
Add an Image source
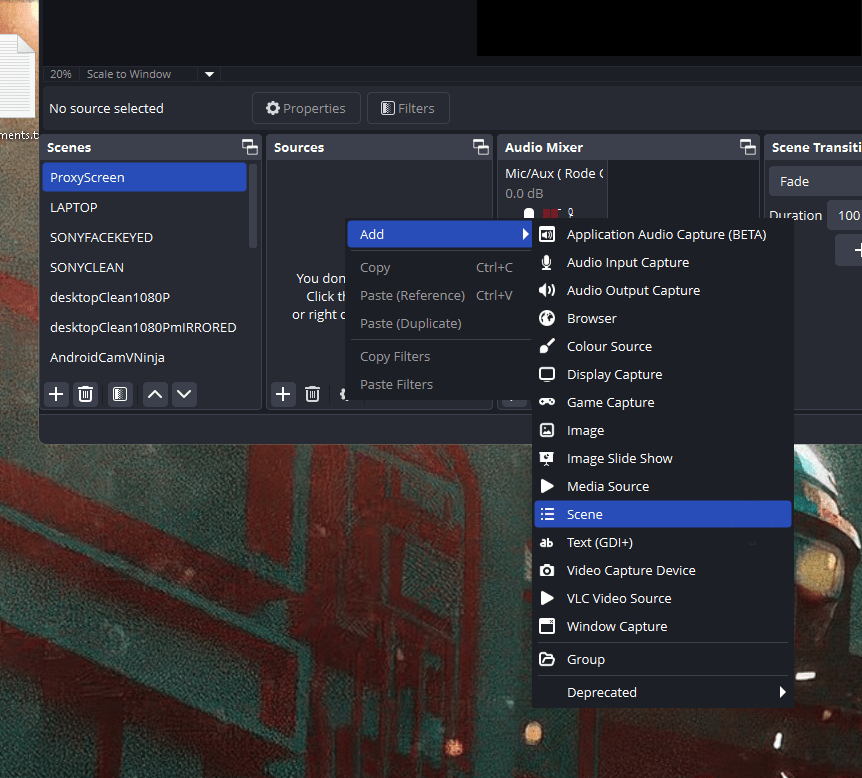point(662,431)
